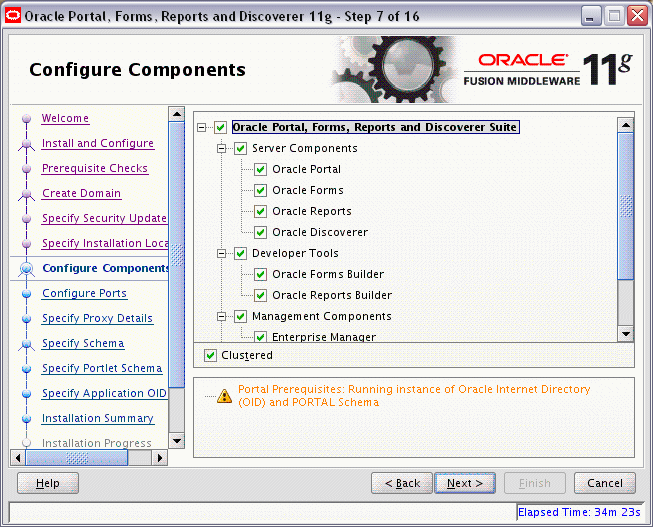Toggle the top-level Suite checkbox
This screenshot has width=653, height=527.
pos(221,127)
